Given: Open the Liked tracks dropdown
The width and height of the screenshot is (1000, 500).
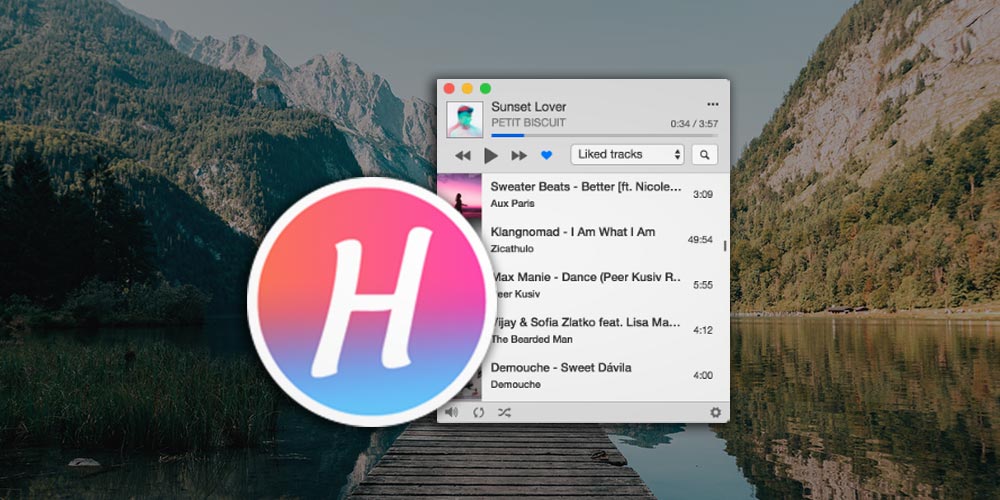Looking at the screenshot, I should [x=627, y=154].
